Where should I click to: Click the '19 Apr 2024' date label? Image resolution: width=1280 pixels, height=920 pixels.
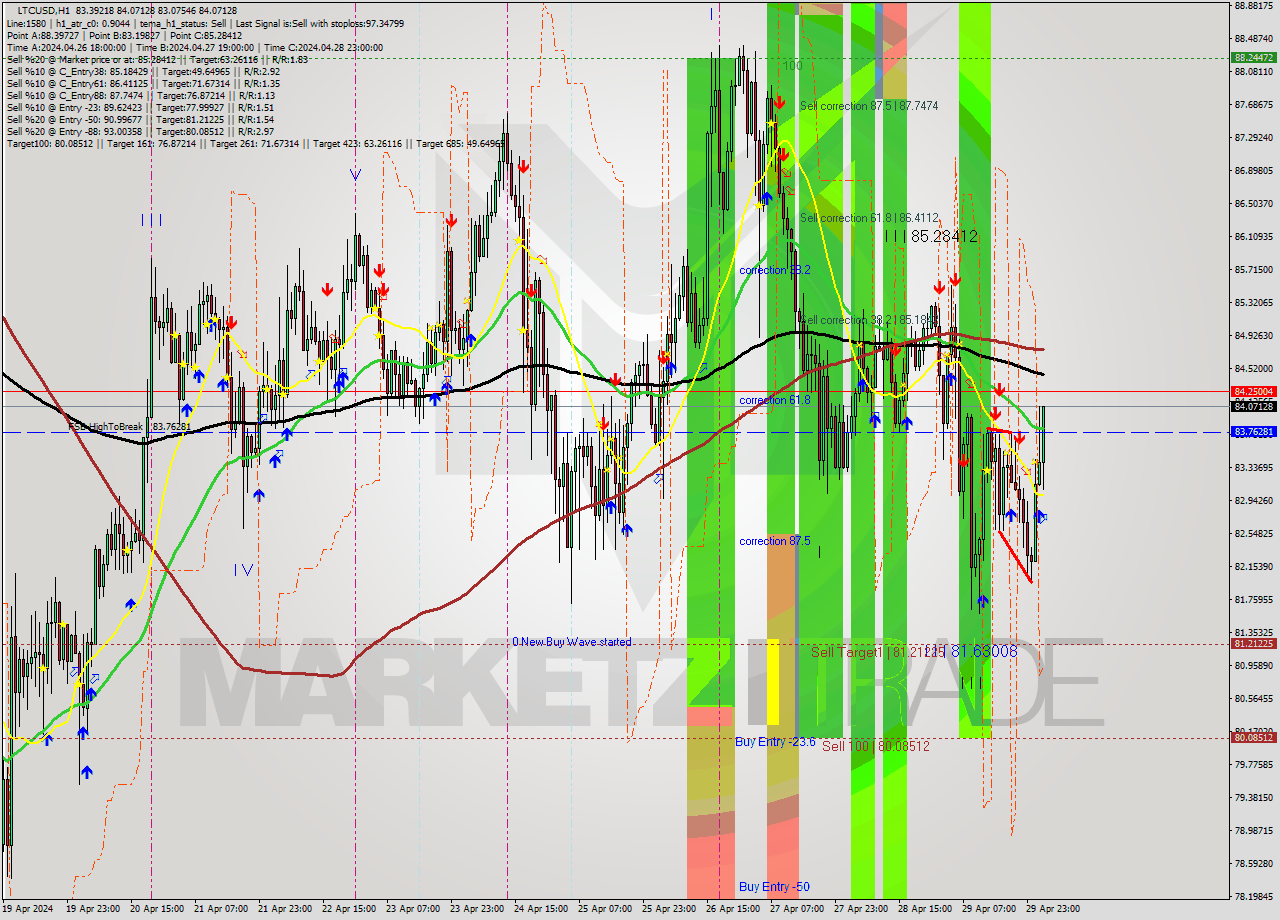28,910
